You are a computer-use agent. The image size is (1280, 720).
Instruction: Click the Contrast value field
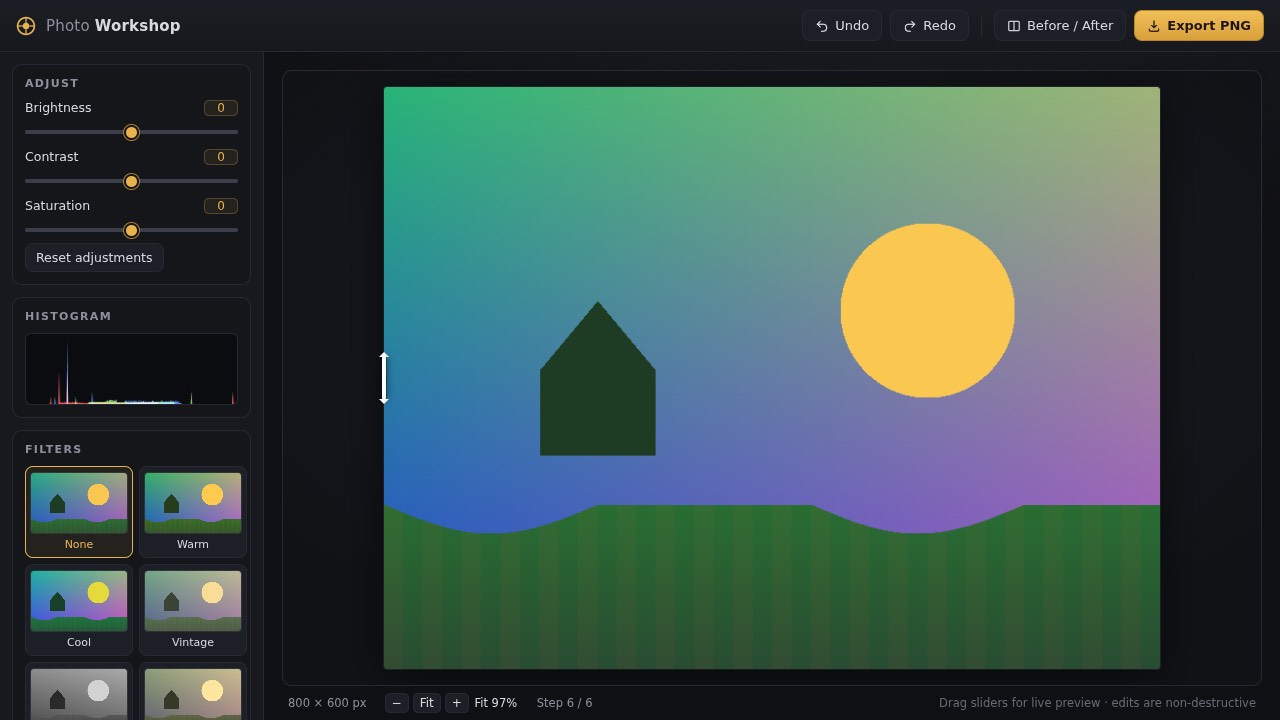221,157
